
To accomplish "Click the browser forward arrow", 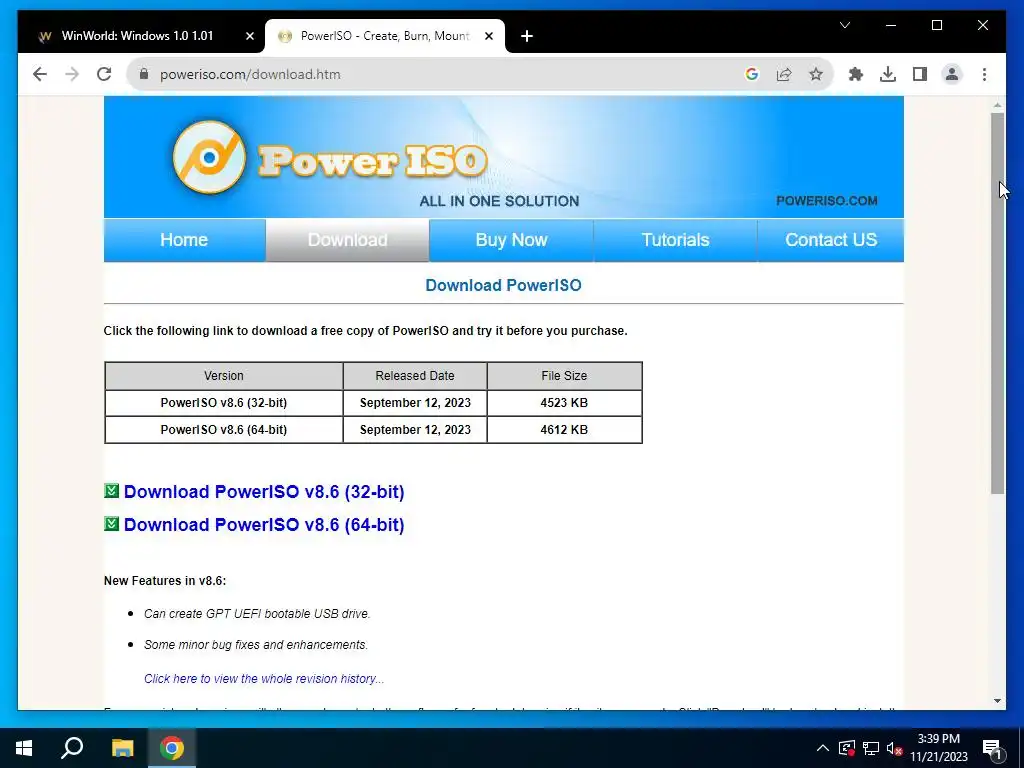I will click(x=72, y=74).
